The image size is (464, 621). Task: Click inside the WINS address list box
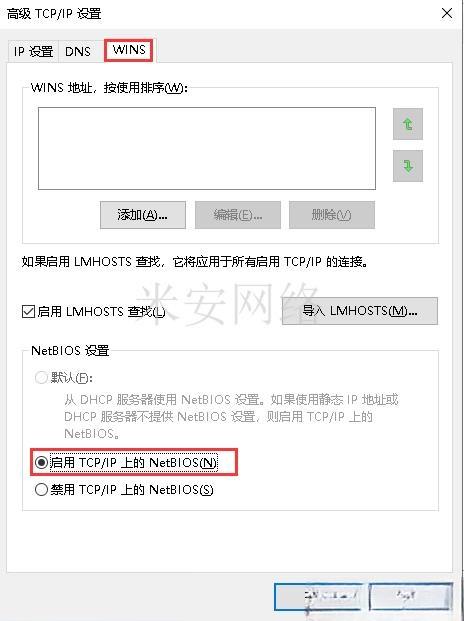point(207,149)
